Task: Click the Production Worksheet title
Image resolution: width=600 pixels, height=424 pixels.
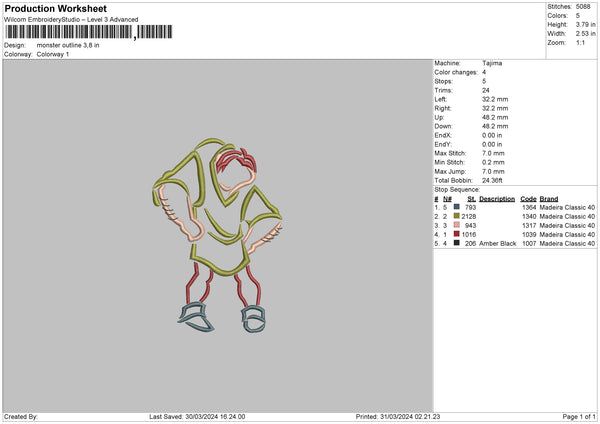Action: [x=55, y=8]
